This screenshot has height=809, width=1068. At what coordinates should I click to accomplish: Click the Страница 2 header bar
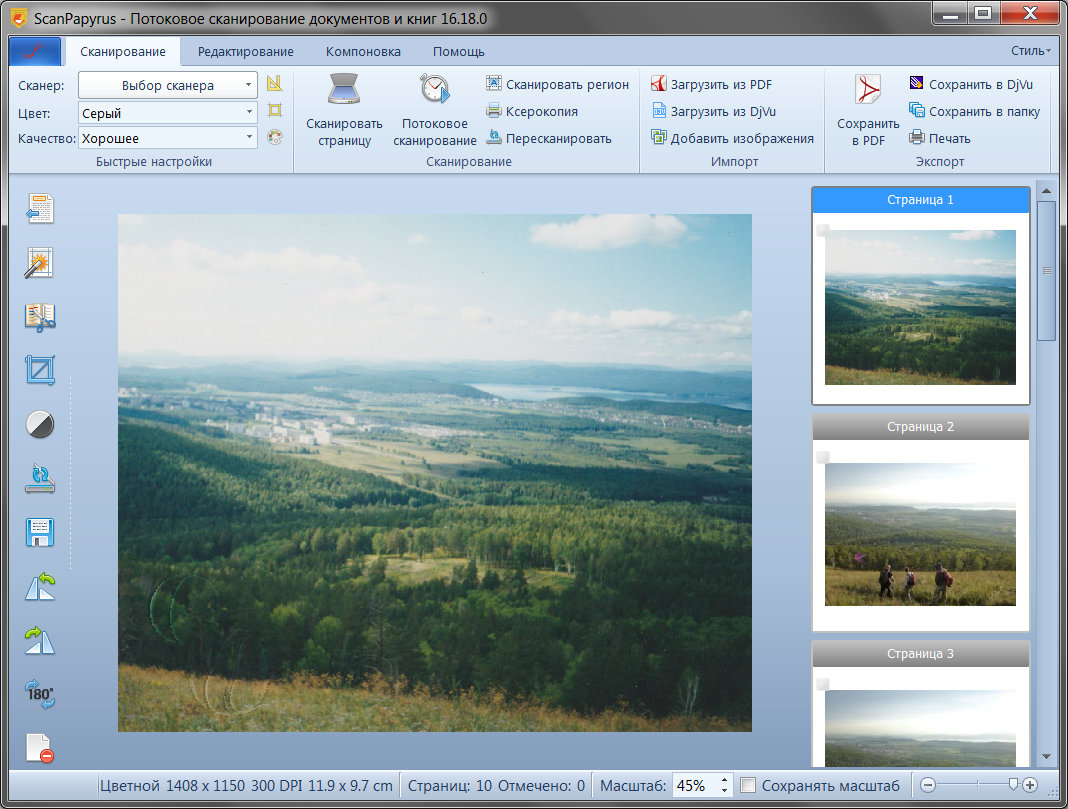[920, 426]
